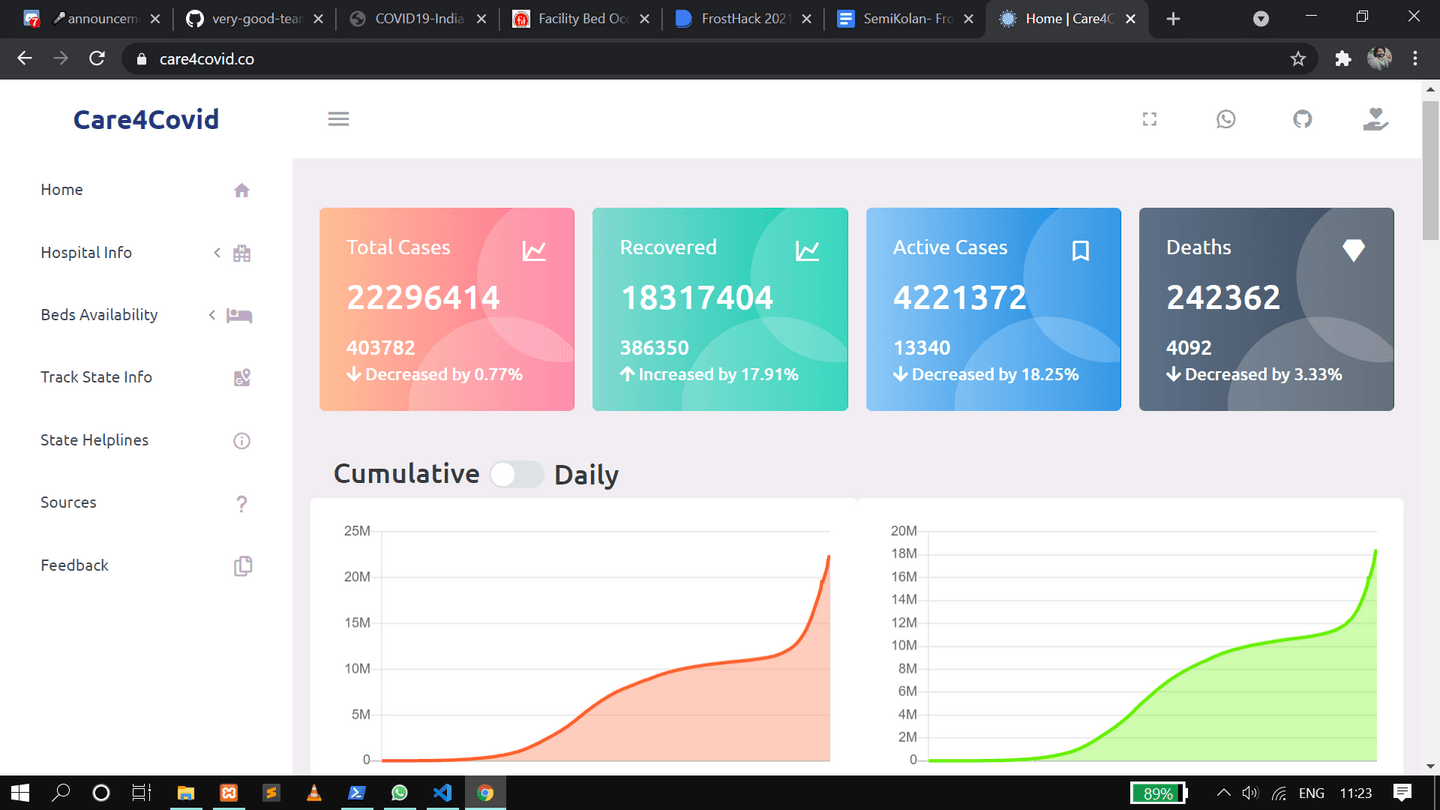Click the Hospital Info building icon
The image size is (1440, 810).
point(242,253)
